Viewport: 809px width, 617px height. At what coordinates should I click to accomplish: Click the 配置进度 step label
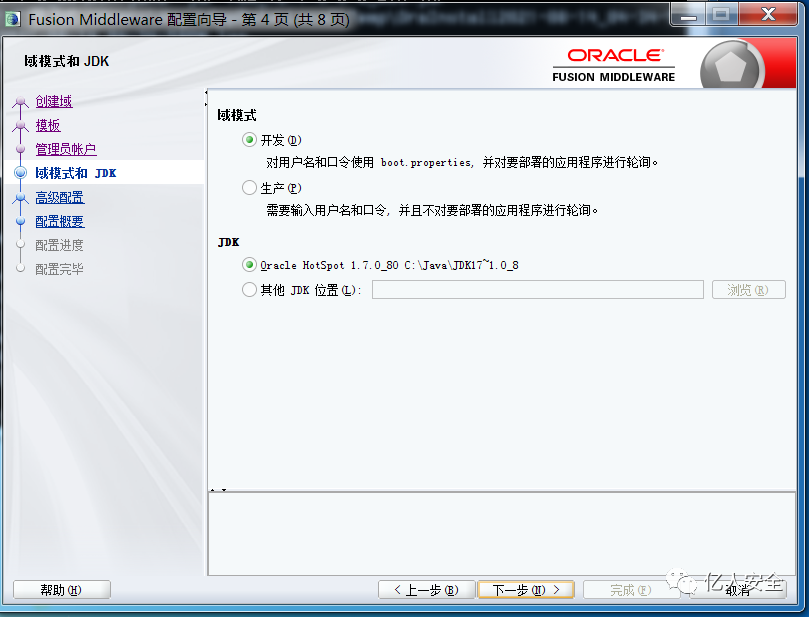point(59,245)
